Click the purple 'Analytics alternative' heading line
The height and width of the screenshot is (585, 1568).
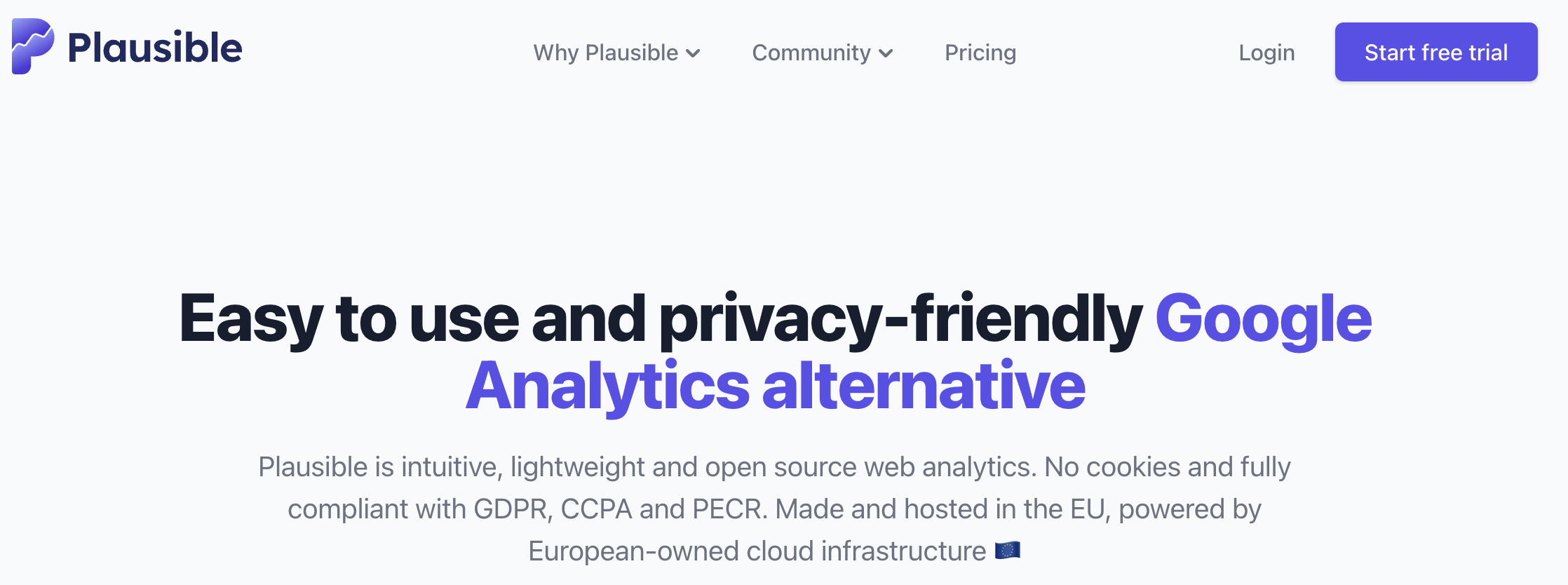[776, 385]
